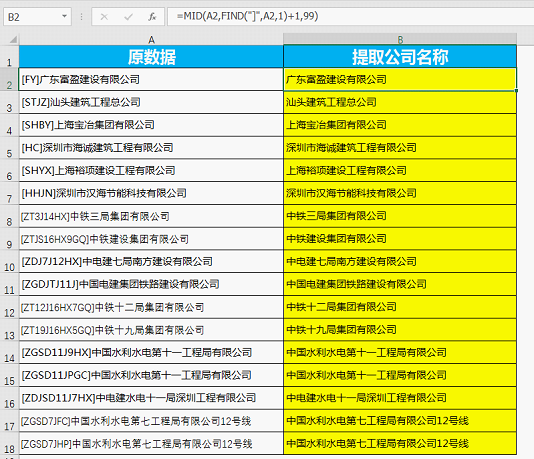Image resolution: width=534 pixels, height=459 pixels.
Task: Select yellow cell 汕头建筑工程总公司
Action: (400, 102)
